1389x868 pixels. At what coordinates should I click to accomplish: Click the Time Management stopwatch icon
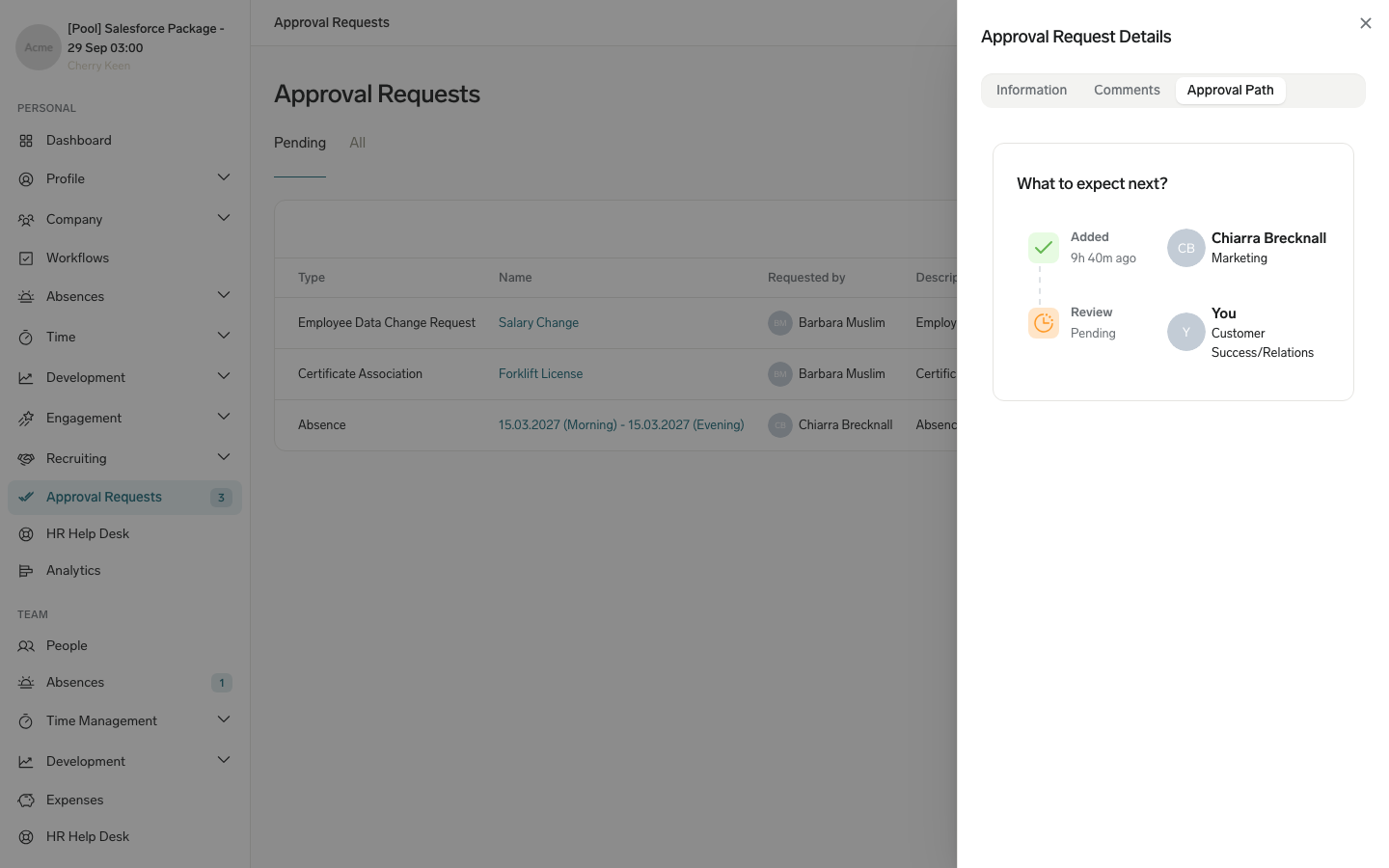26,721
